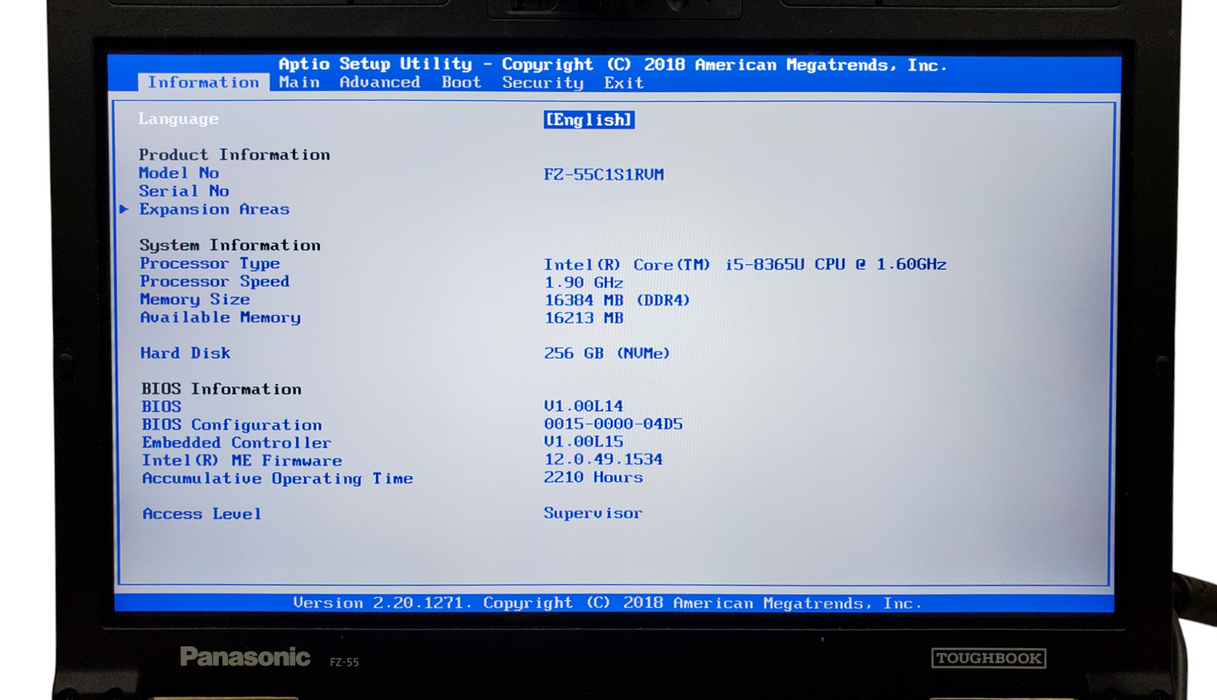Expand the Expansion Areas submenu
Viewport: 1217px width, 700px height.
coord(214,209)
